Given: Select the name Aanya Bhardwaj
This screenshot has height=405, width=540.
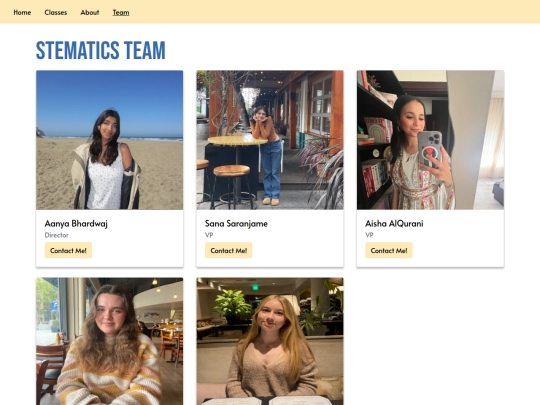Looking at the screenshot, I should tap(76, 224).
